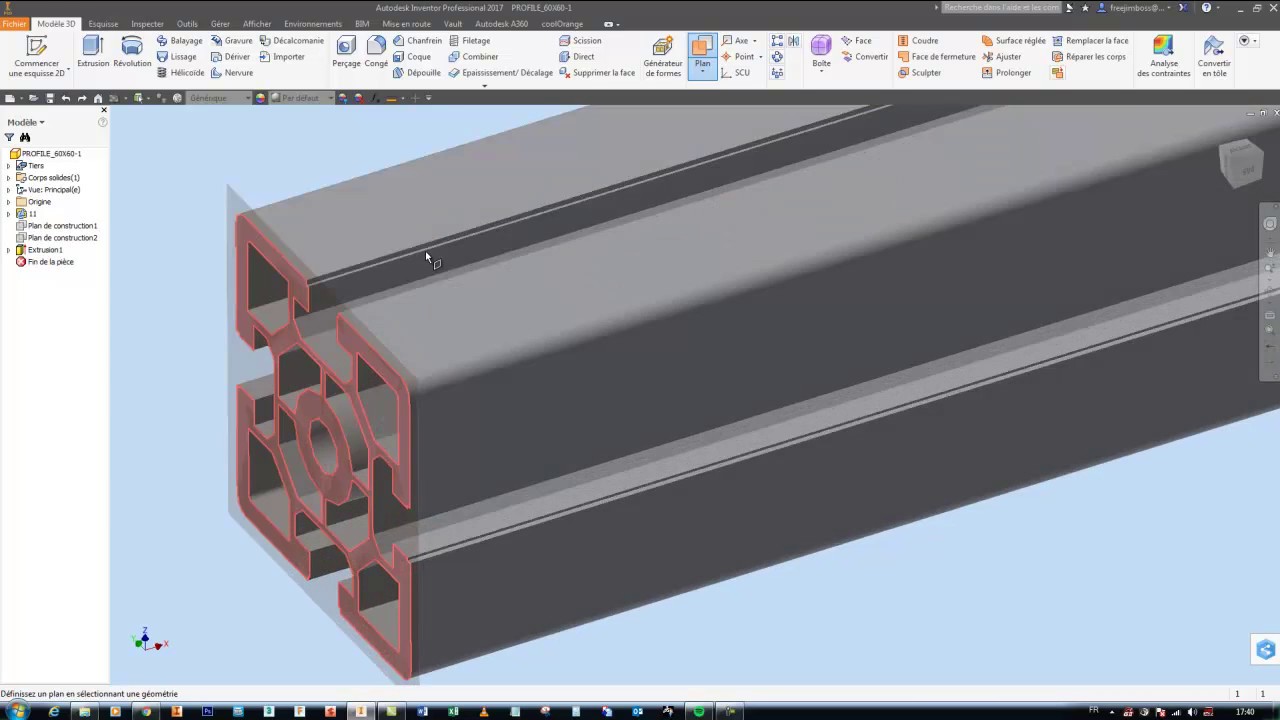Expand the Corps solides(1) node
The width and height of the screenshot is (1280, 720).
pos(9,178)
